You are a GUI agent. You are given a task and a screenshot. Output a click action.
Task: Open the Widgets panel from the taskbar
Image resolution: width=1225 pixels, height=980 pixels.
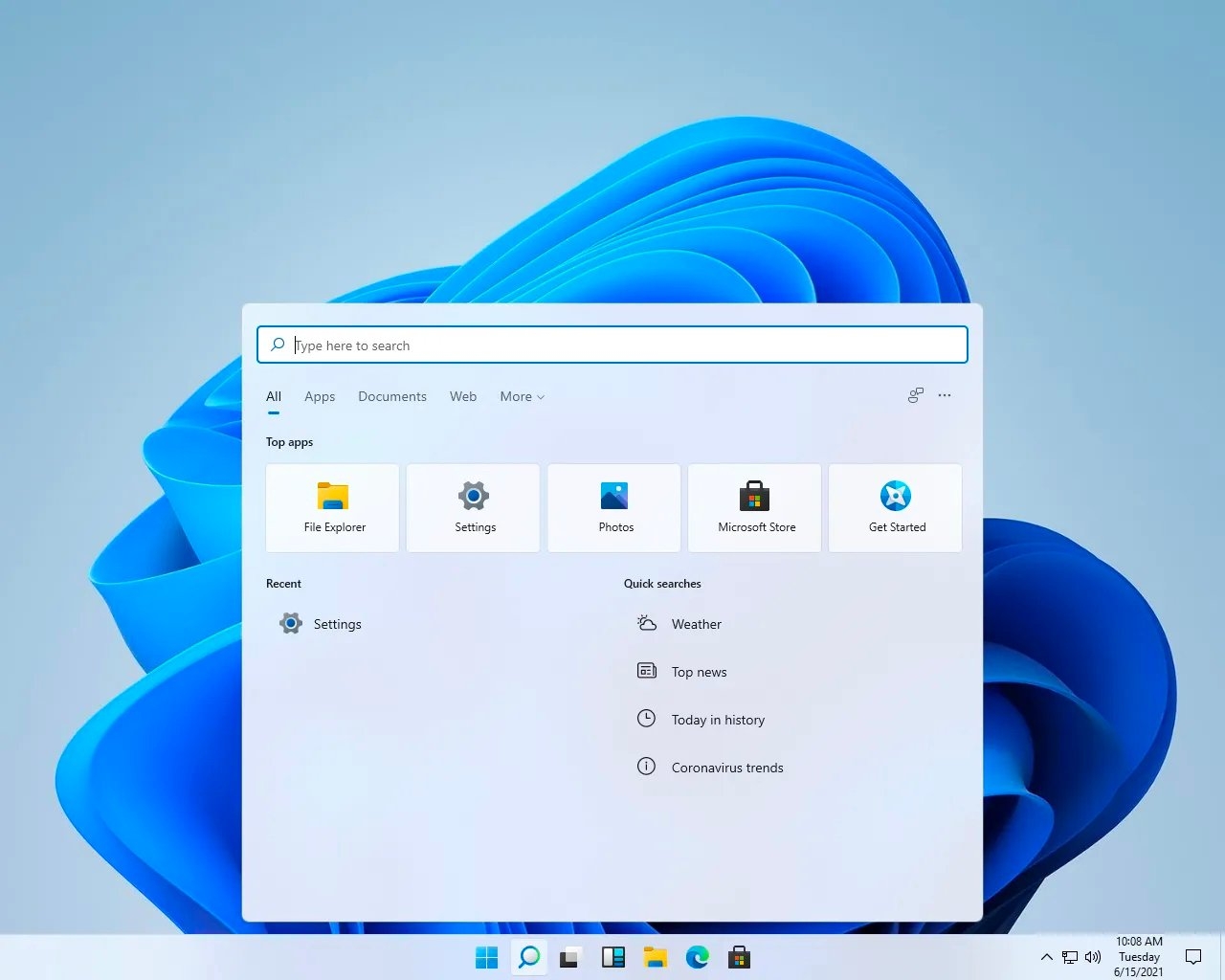(x=613, y=957)
